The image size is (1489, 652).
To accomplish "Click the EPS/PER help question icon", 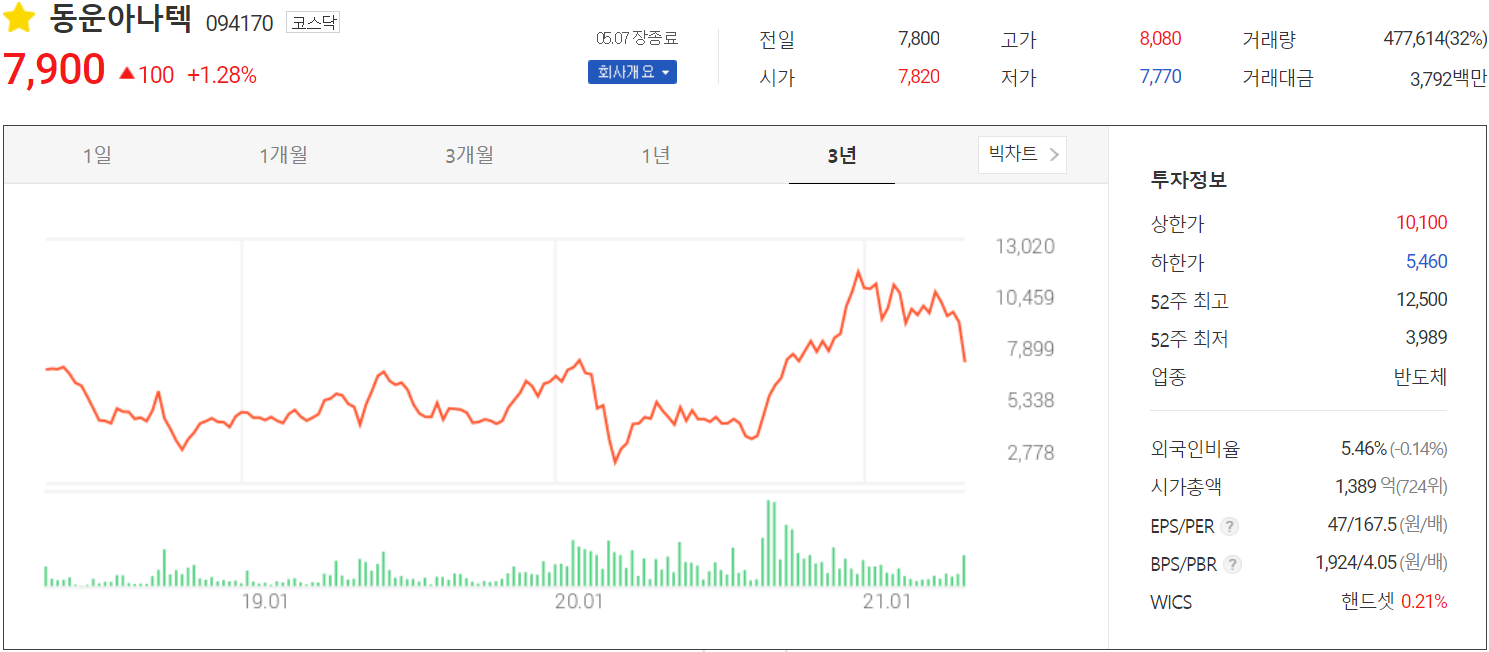I will [1230, 526].
